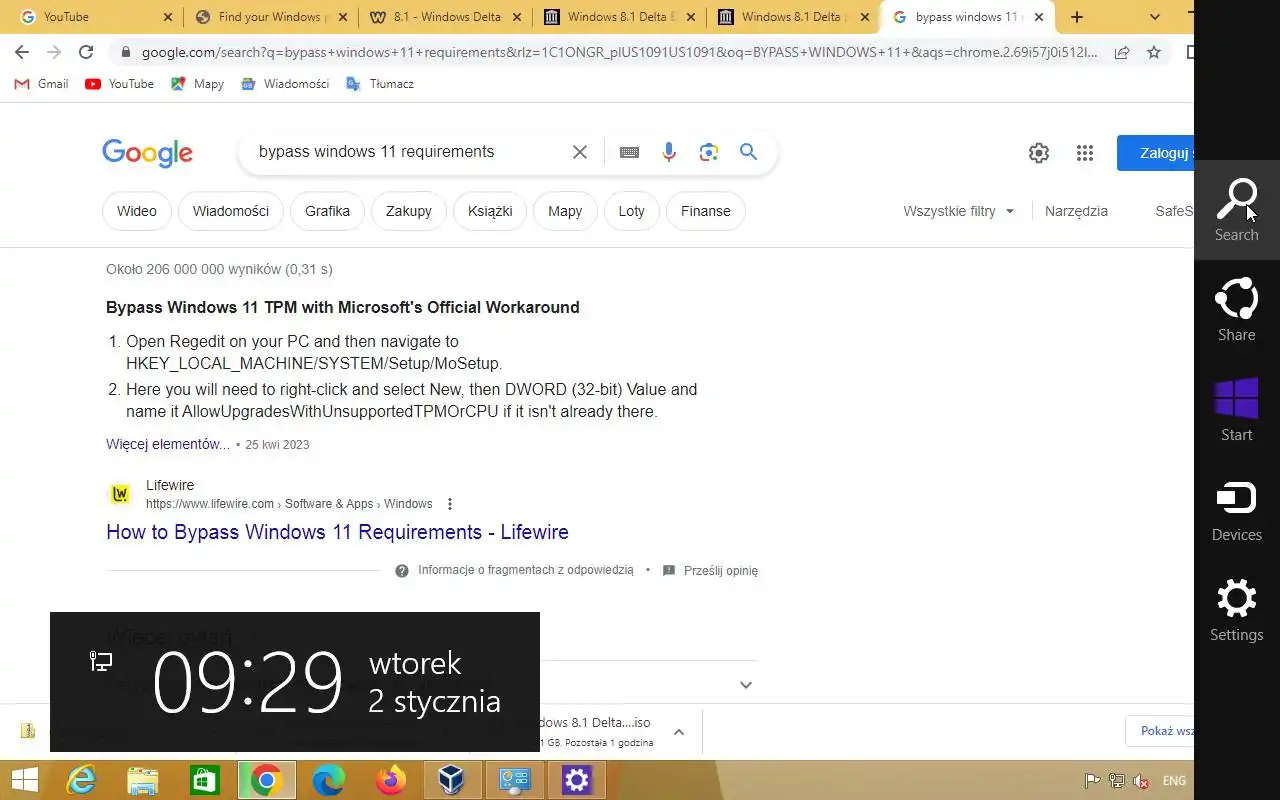Submit search with the magnifier icon
The image size is (1280, 800).
coord(748,152)
